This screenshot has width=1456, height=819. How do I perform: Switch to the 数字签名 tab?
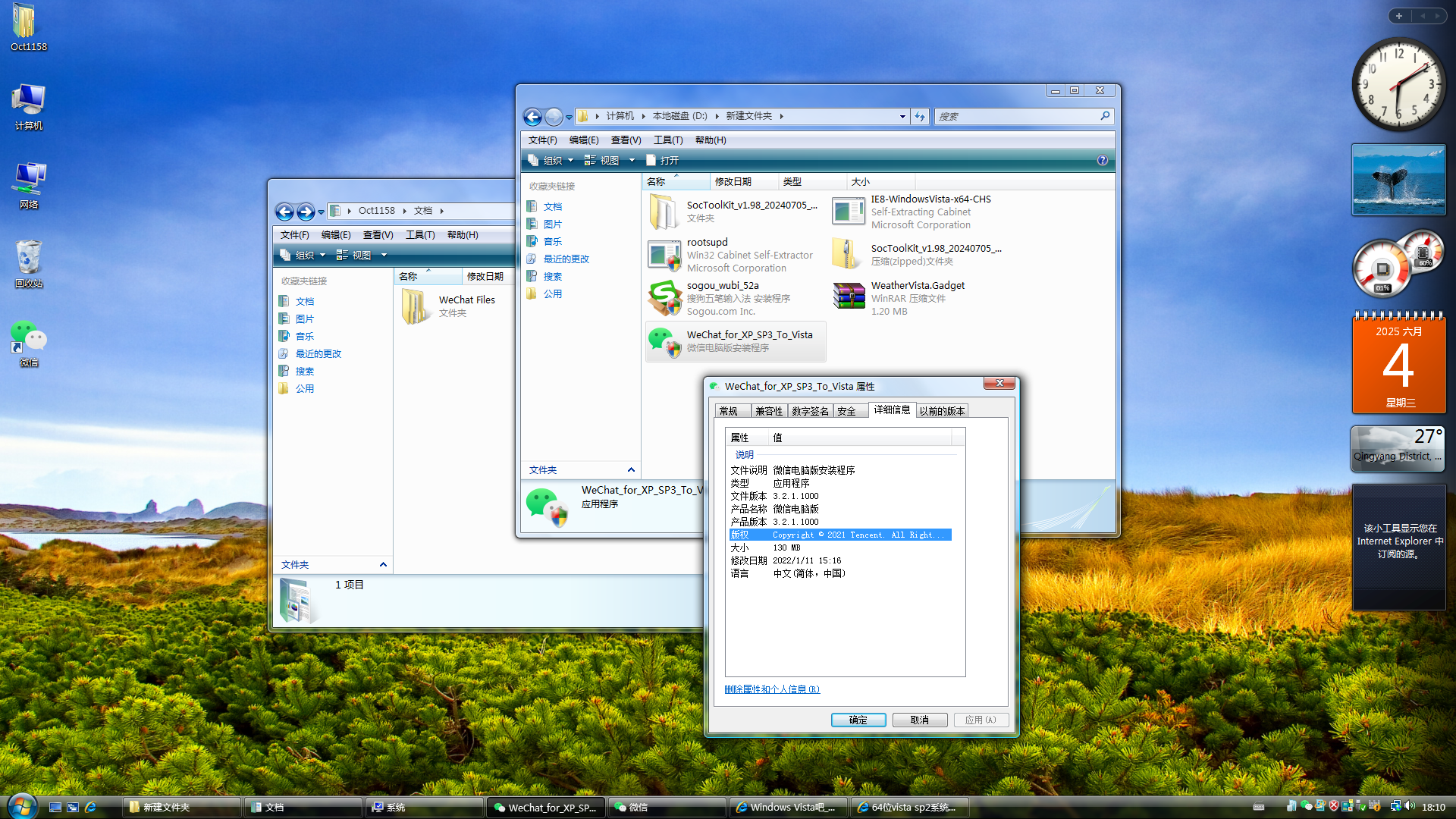pos(810,411)
